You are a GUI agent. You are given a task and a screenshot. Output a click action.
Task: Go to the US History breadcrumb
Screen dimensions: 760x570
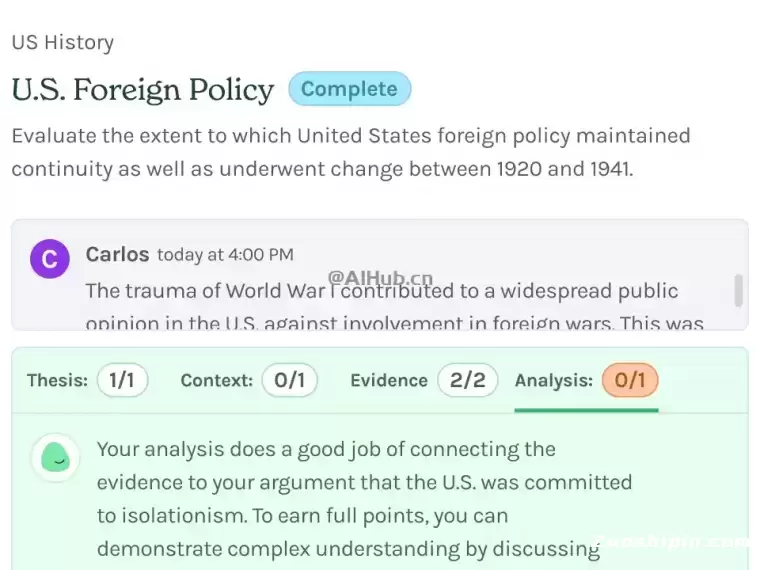coord(62,42)
